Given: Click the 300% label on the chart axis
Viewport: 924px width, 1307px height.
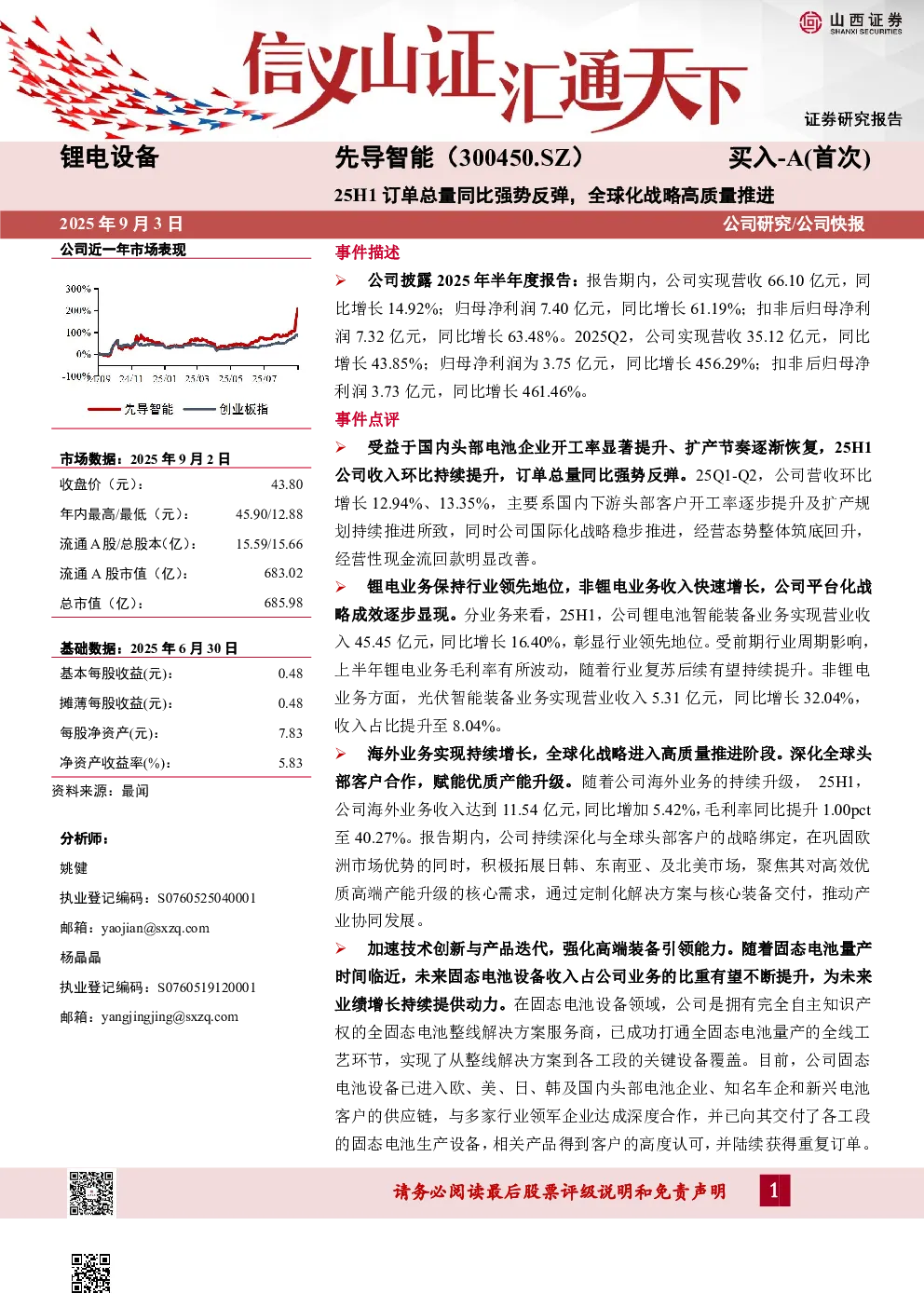Looking at the screenshot, I should pos(77,289).
